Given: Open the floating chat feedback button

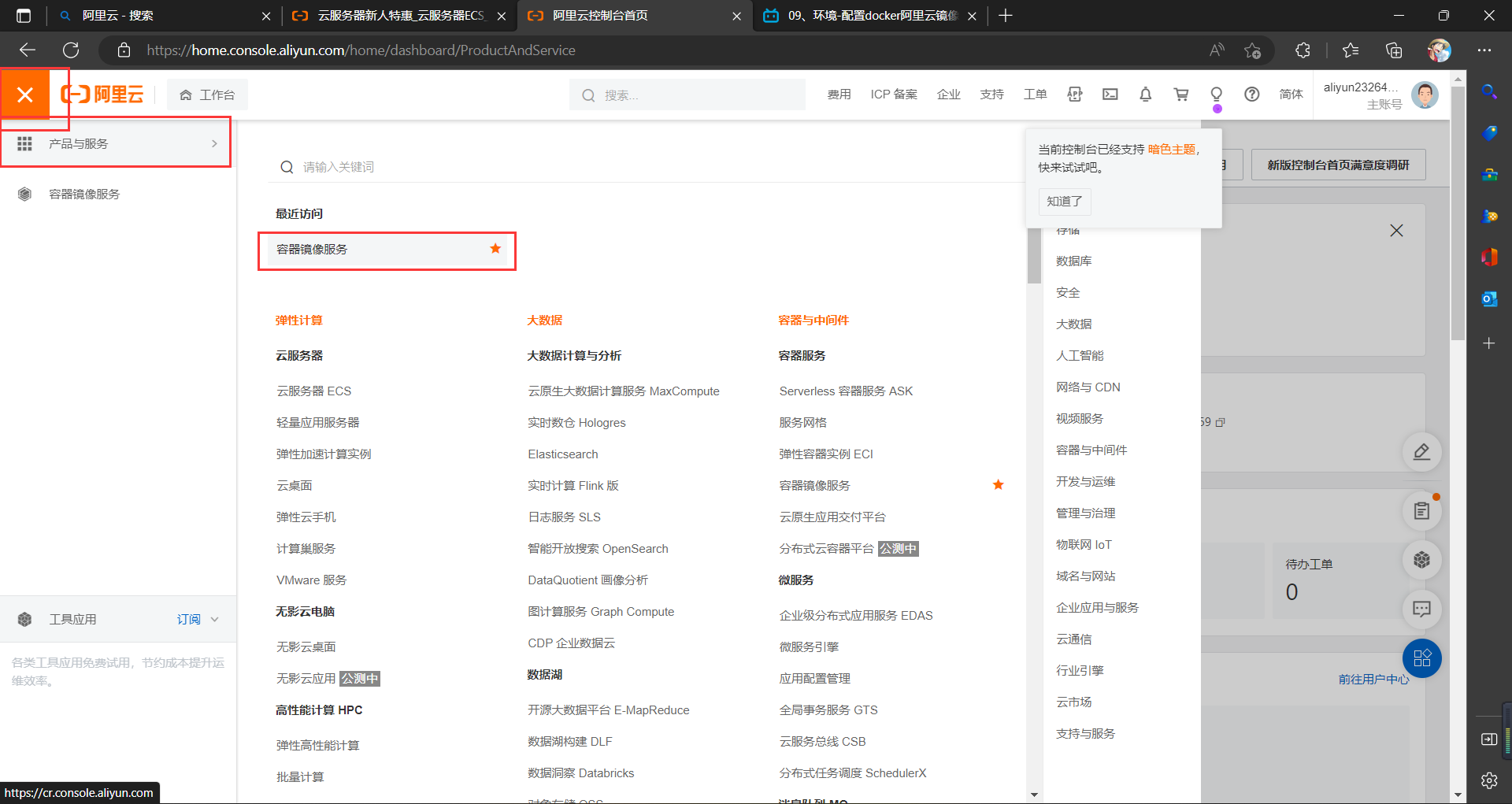Looking at the screenshot, I should [1421, 609].
